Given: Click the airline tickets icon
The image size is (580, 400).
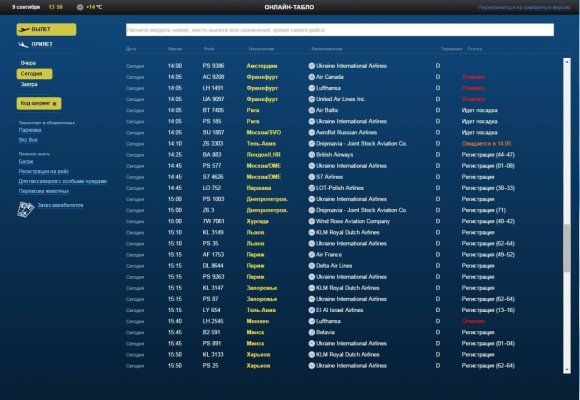Looking at the screenshot, I should tap(26, 209).
